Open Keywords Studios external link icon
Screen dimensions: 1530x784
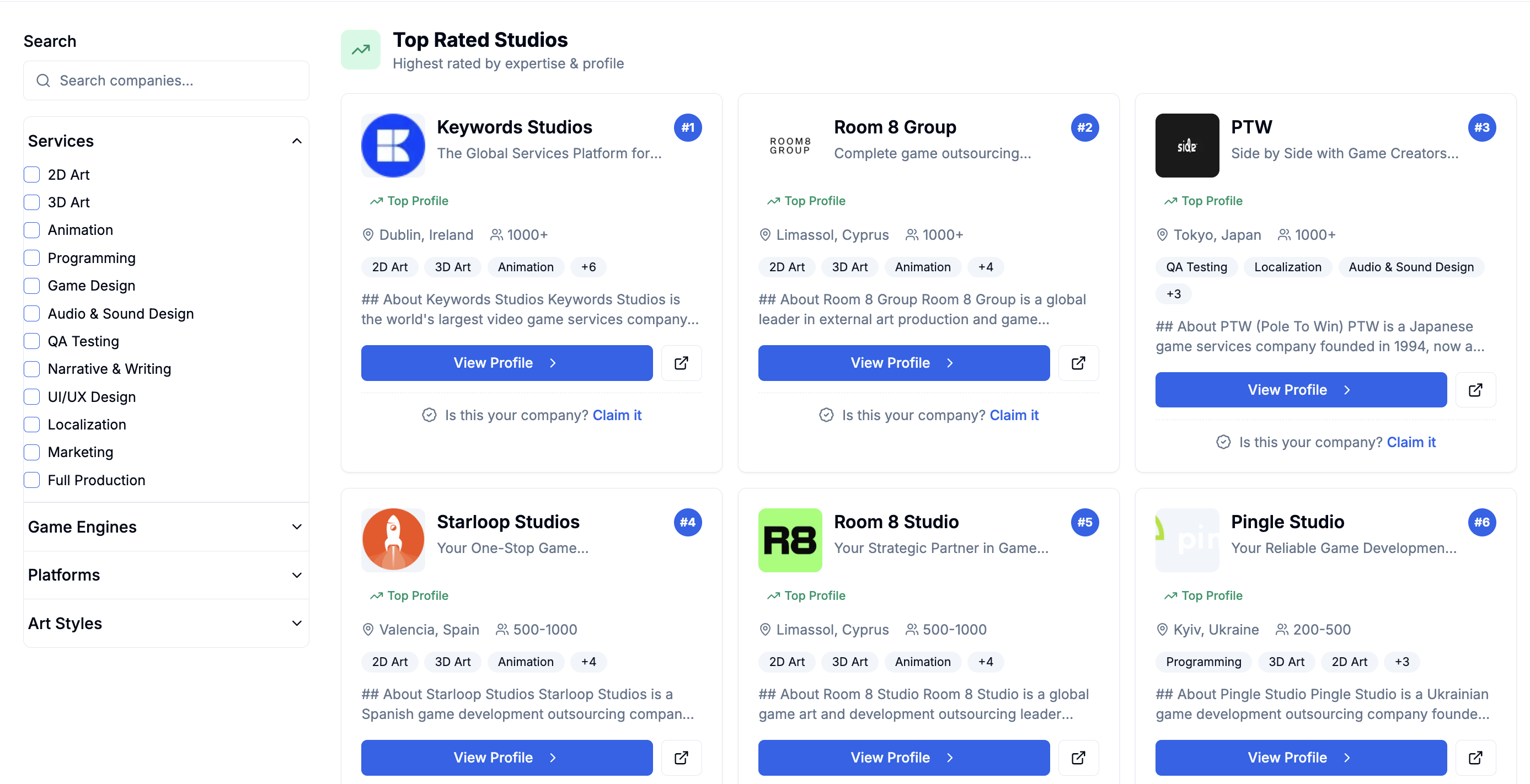pos(681,363)
